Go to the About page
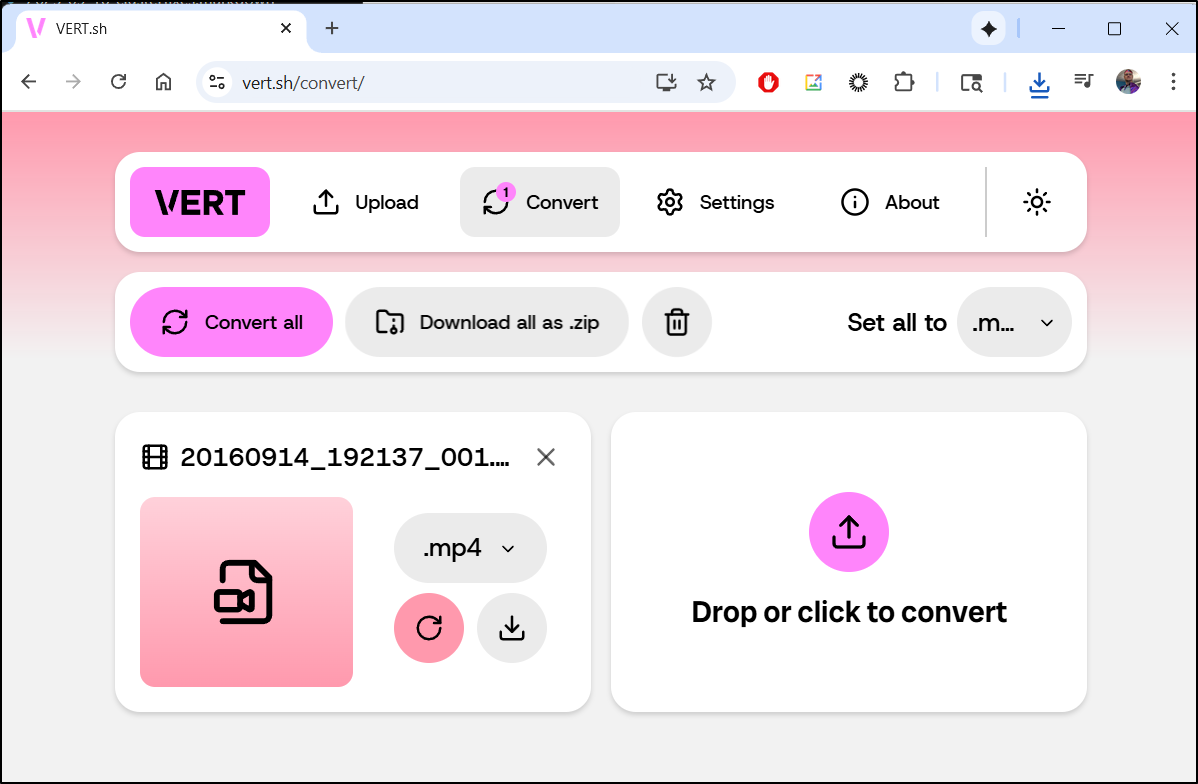 890,202
